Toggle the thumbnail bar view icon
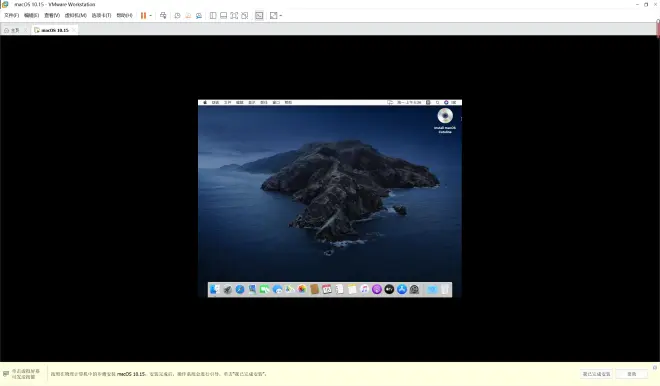The image size is (660, 386). pos(224,16)
